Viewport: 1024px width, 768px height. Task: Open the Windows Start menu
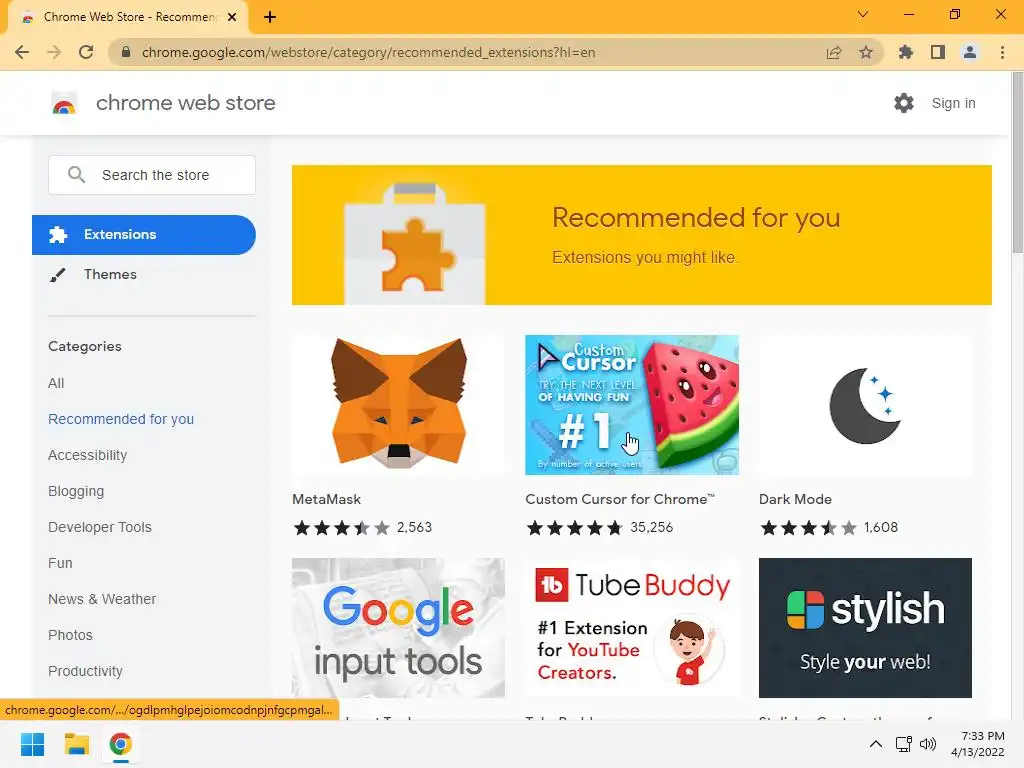[32, 744]
